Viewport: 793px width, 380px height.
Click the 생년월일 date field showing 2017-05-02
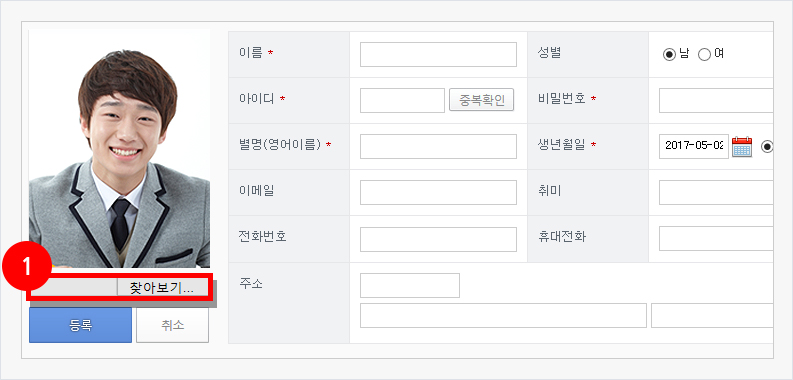[694, 146]
